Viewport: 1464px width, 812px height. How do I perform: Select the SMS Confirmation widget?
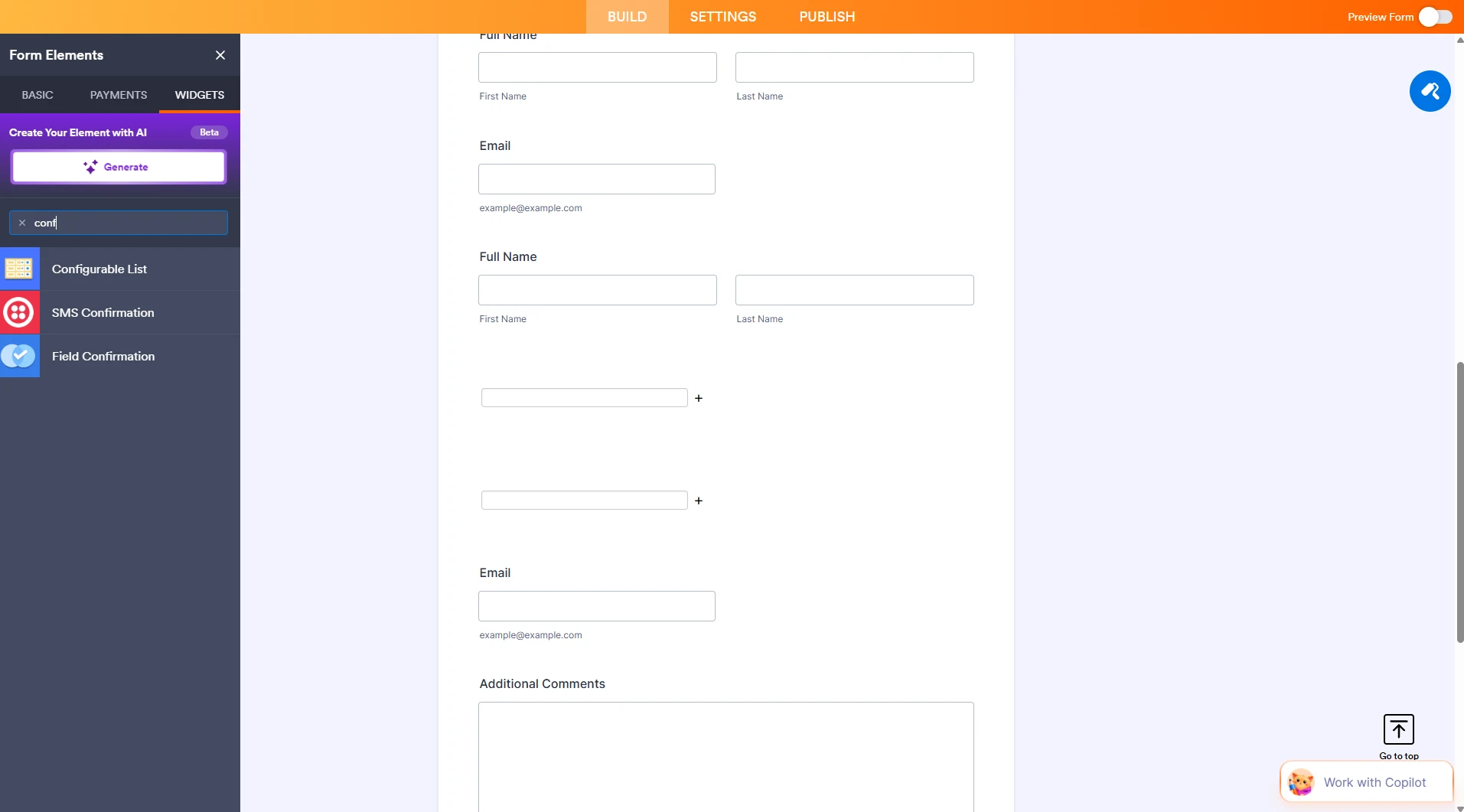(102, 312)
